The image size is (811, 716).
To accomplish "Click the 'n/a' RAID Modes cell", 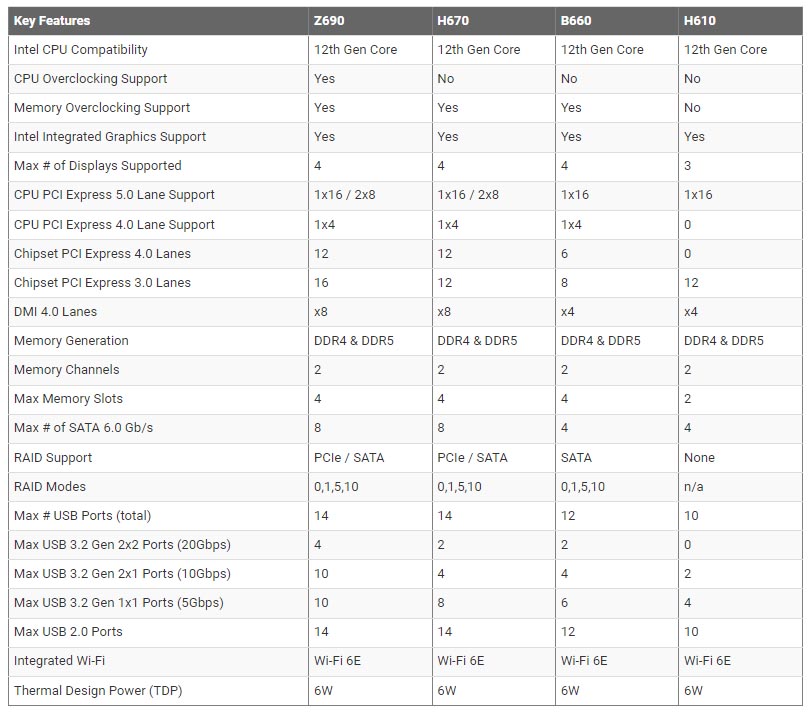I will click(694, 487).
